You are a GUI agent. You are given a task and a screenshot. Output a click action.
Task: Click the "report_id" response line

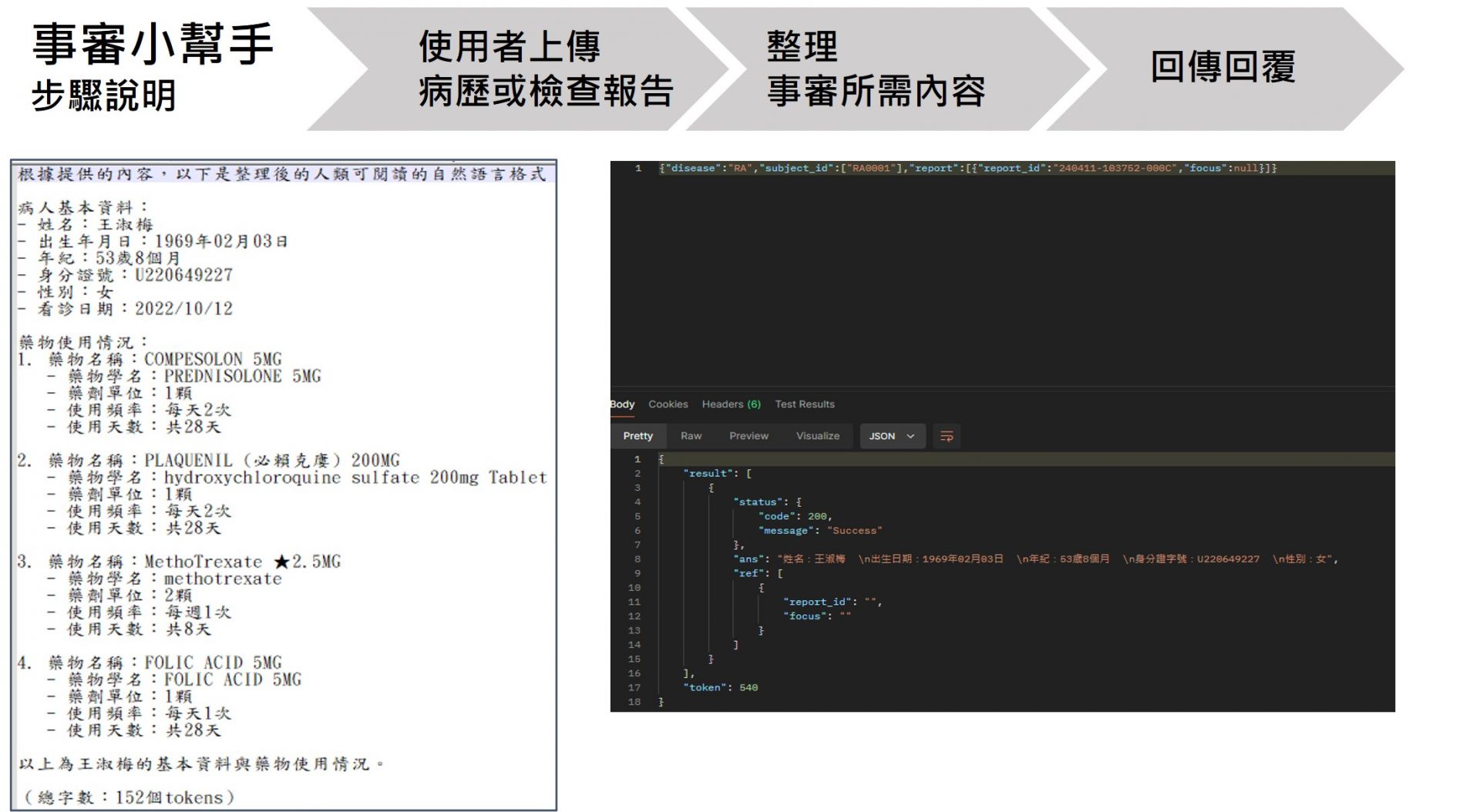tap(832, 602)
